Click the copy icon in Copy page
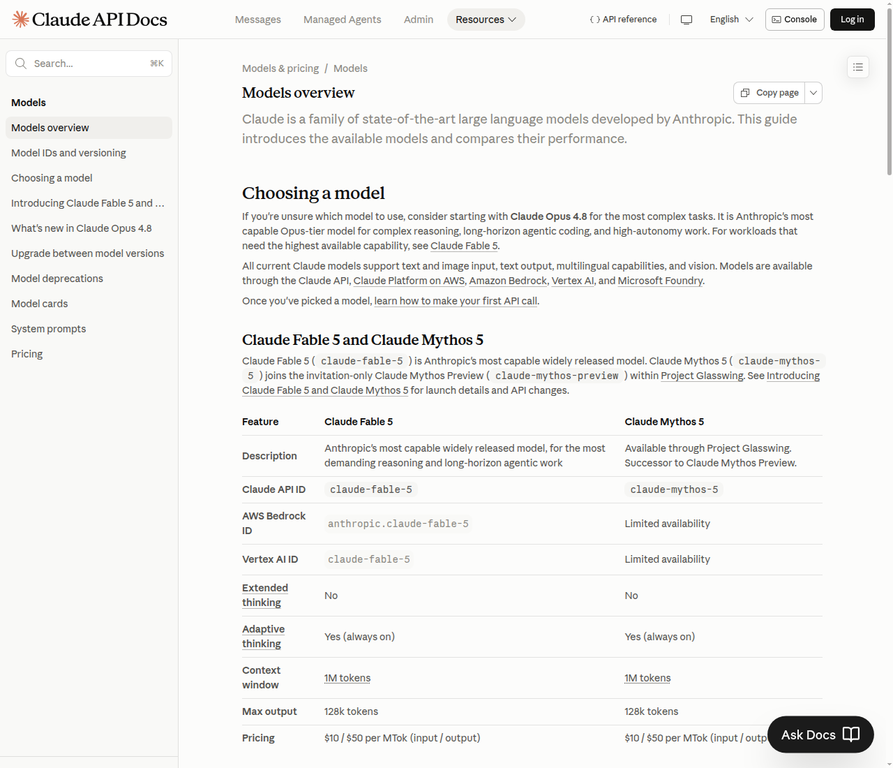This screenshot has height=768, width=893. pyautogui.click(x=745, y=93)
